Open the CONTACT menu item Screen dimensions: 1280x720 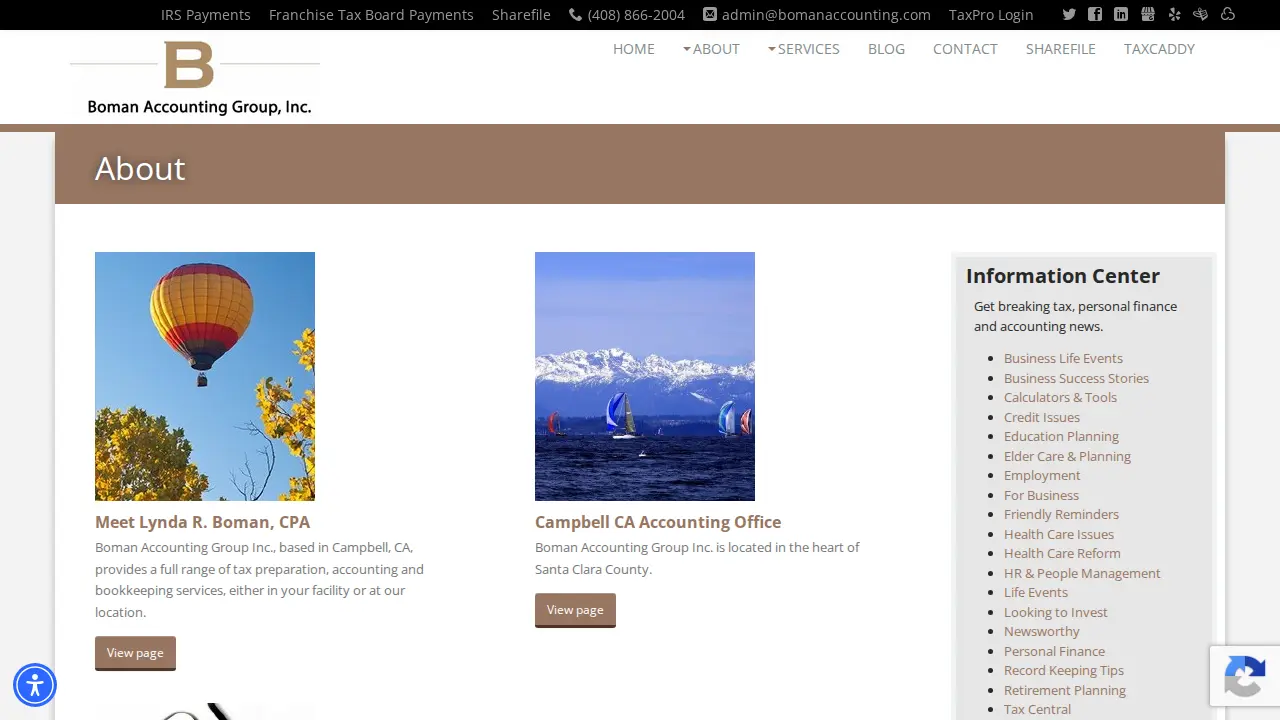tap(965, 49)
